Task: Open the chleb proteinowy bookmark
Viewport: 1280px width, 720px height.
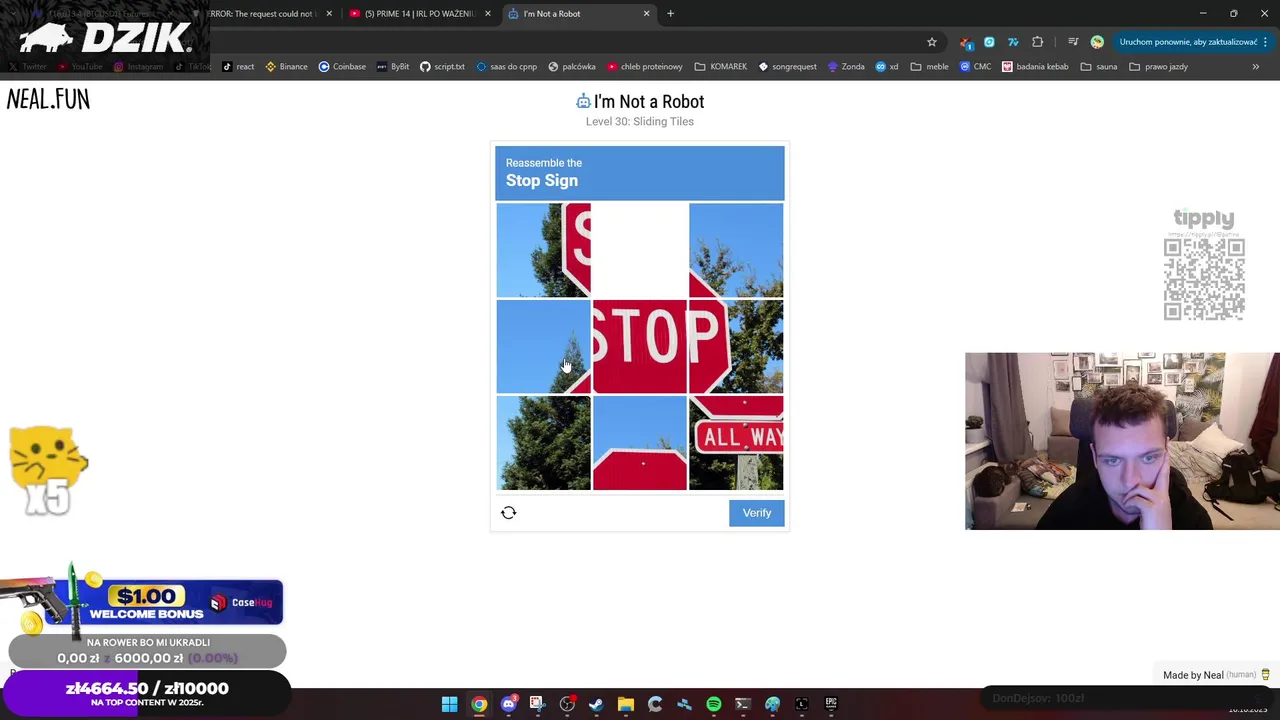Action: [x=644, y=67]
